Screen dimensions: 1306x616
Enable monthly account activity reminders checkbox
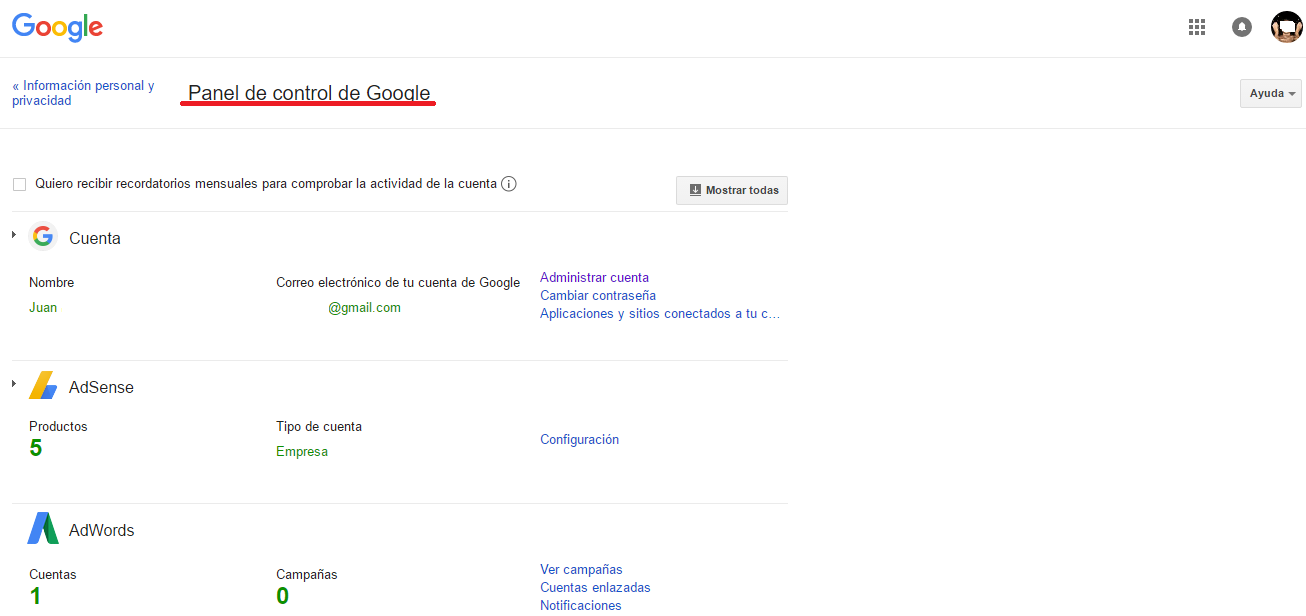(19, 184)
